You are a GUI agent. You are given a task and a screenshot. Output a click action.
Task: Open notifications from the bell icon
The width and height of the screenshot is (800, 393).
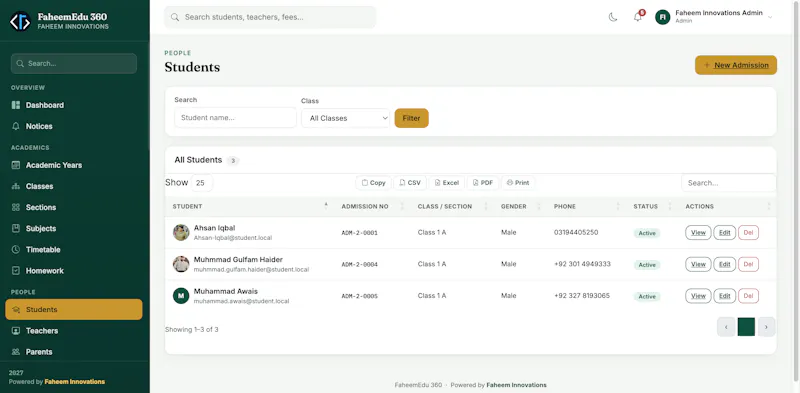point(638,17)
